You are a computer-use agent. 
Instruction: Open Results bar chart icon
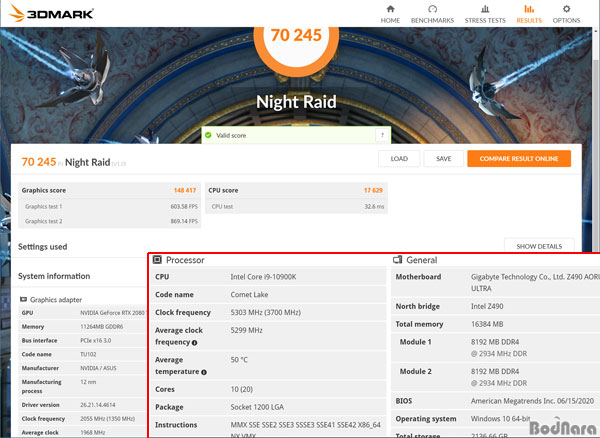(x=529, y=9)
